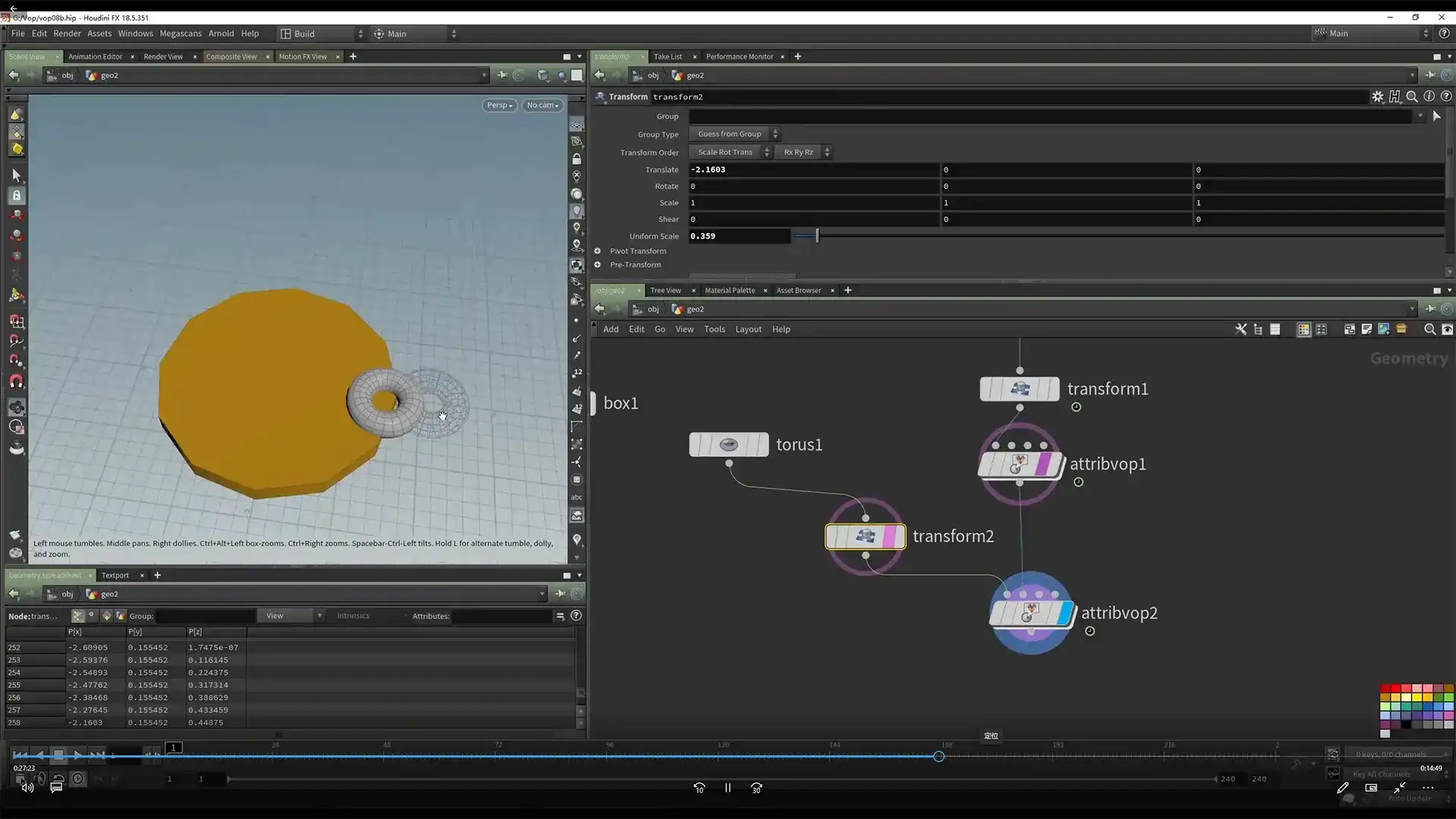Click the network editor search magnifier icon
Screen dimensions: 1456x819
coord(1429,329)
